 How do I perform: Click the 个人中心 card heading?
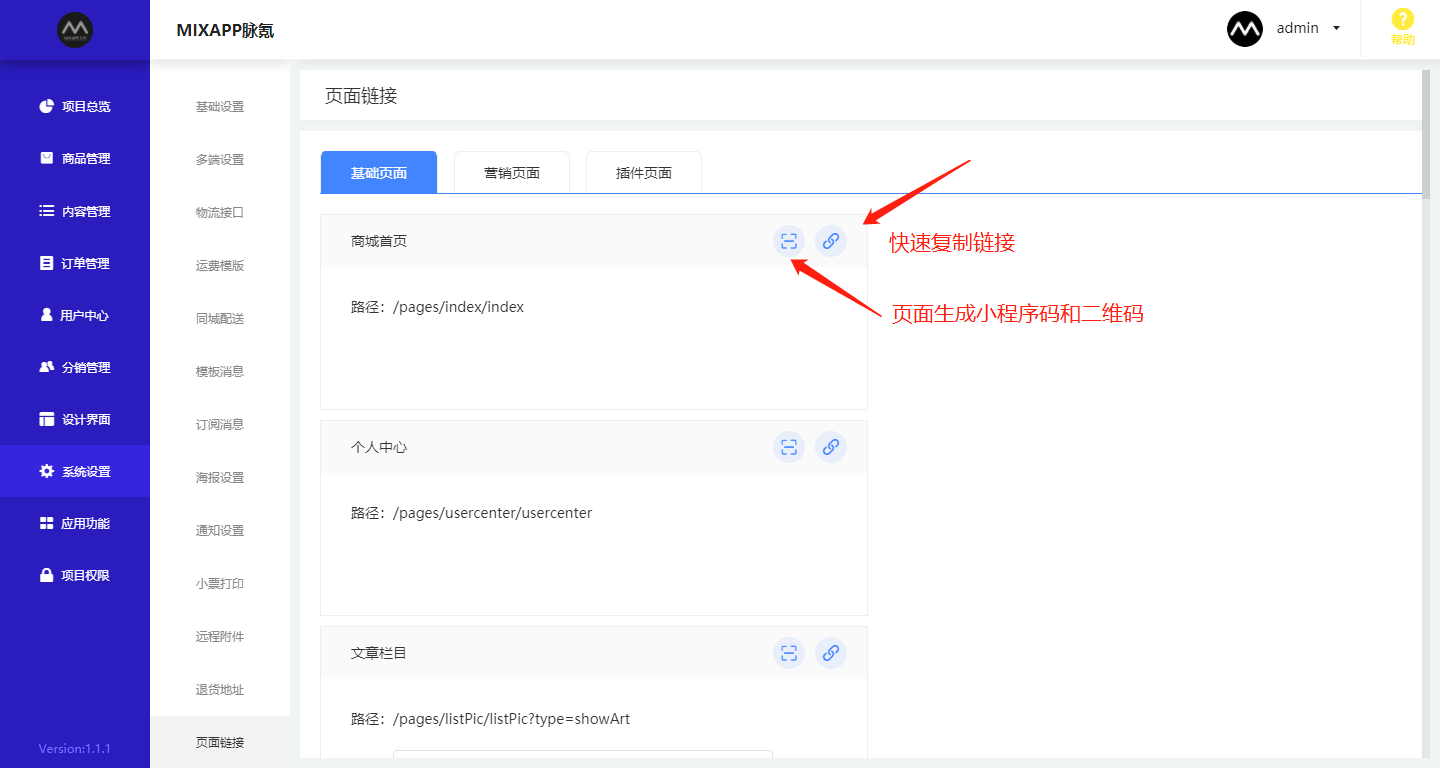pos(379,447)
